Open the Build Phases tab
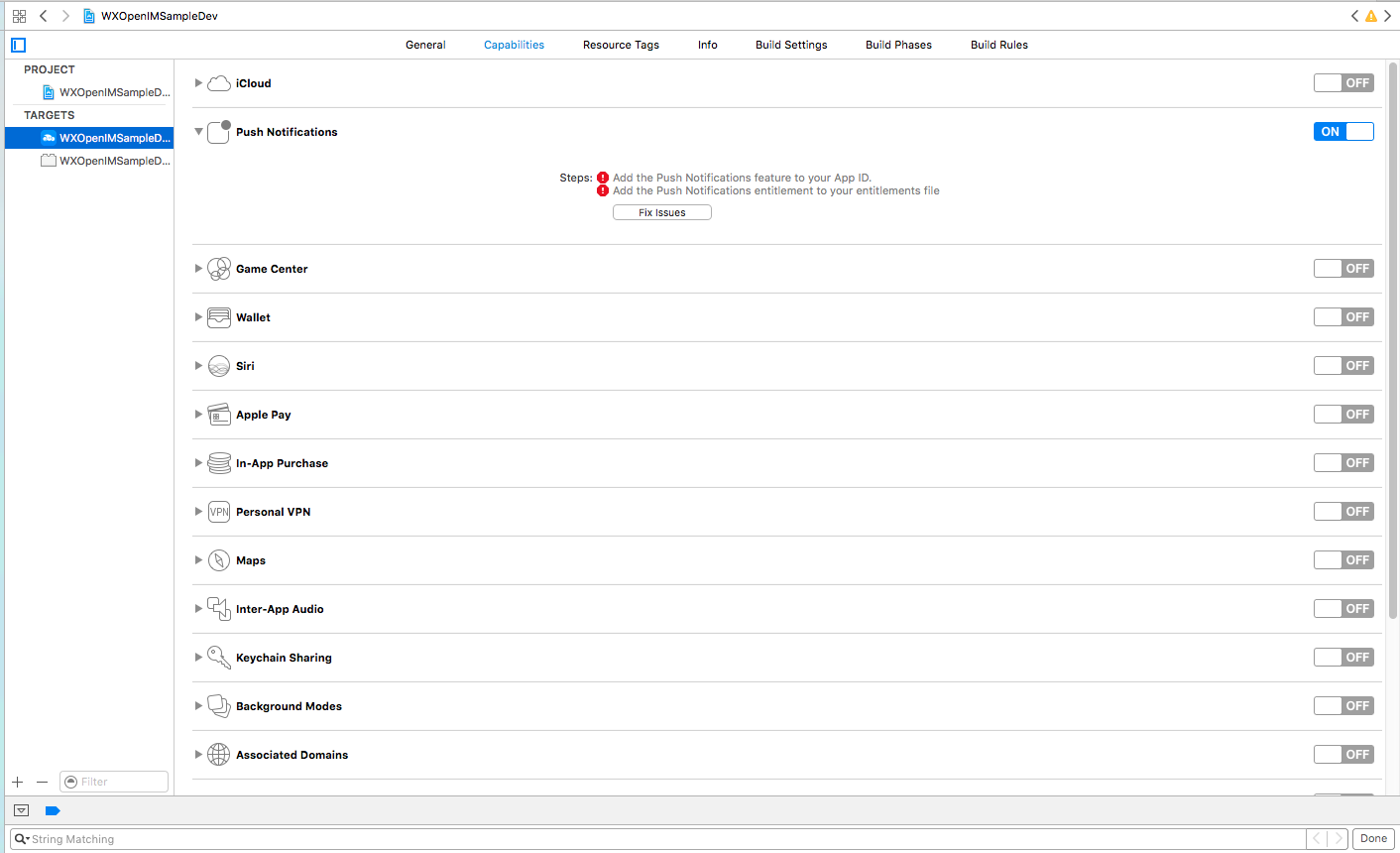This screenshot has width=1400, height=853. pos(898,45)
